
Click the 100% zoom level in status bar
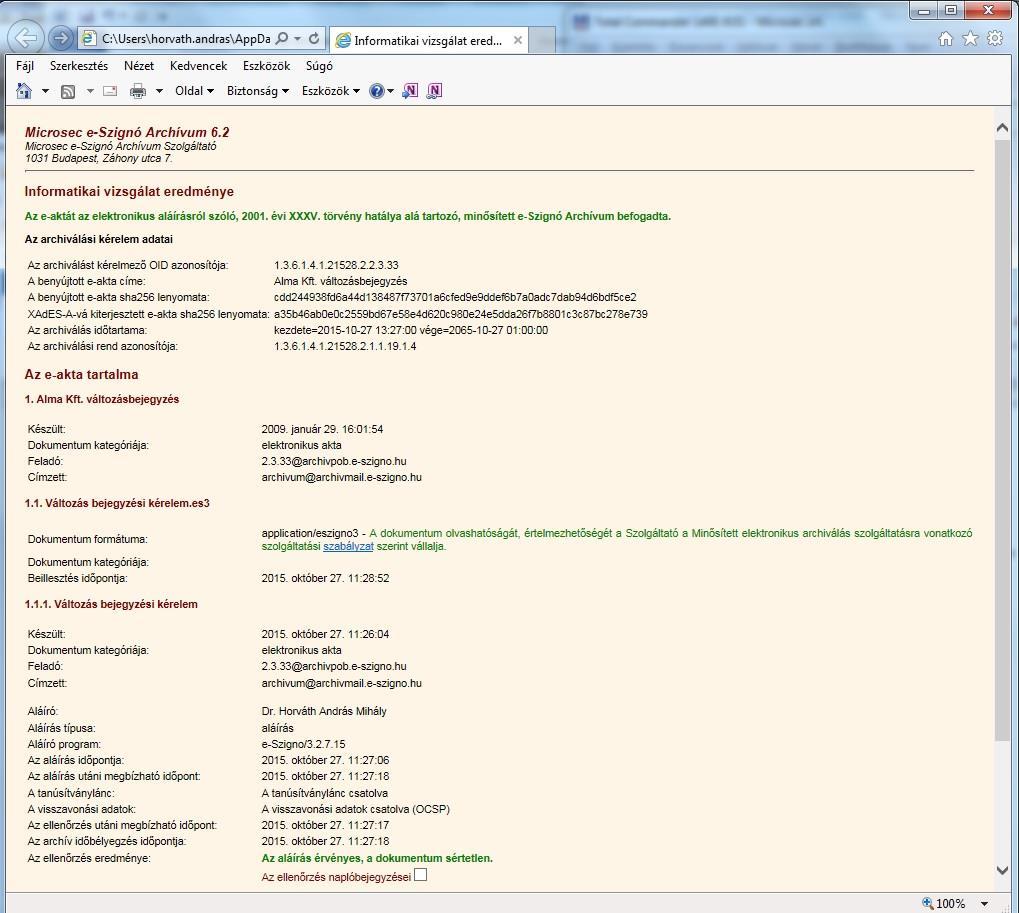951,903
